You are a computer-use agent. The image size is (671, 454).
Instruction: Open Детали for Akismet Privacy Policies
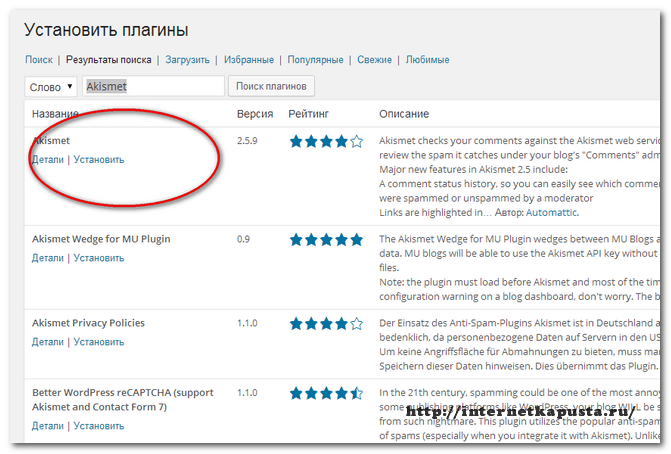click(48, 342)
